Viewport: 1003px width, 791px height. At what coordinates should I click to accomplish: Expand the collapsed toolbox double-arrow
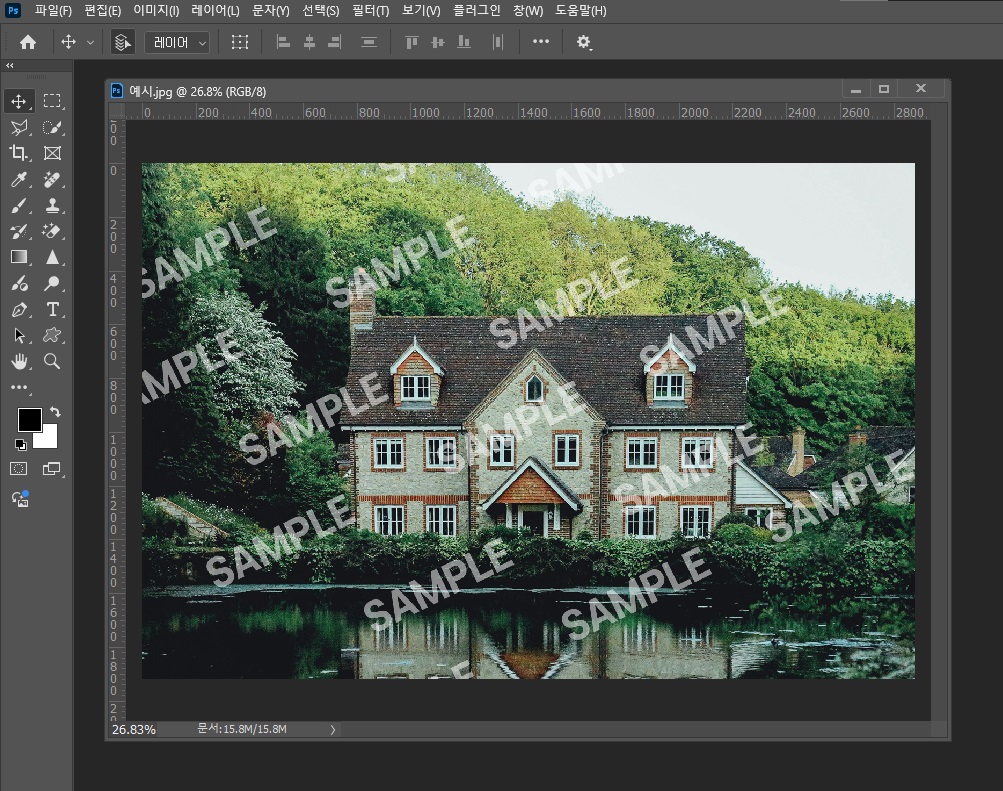(10, 65)
